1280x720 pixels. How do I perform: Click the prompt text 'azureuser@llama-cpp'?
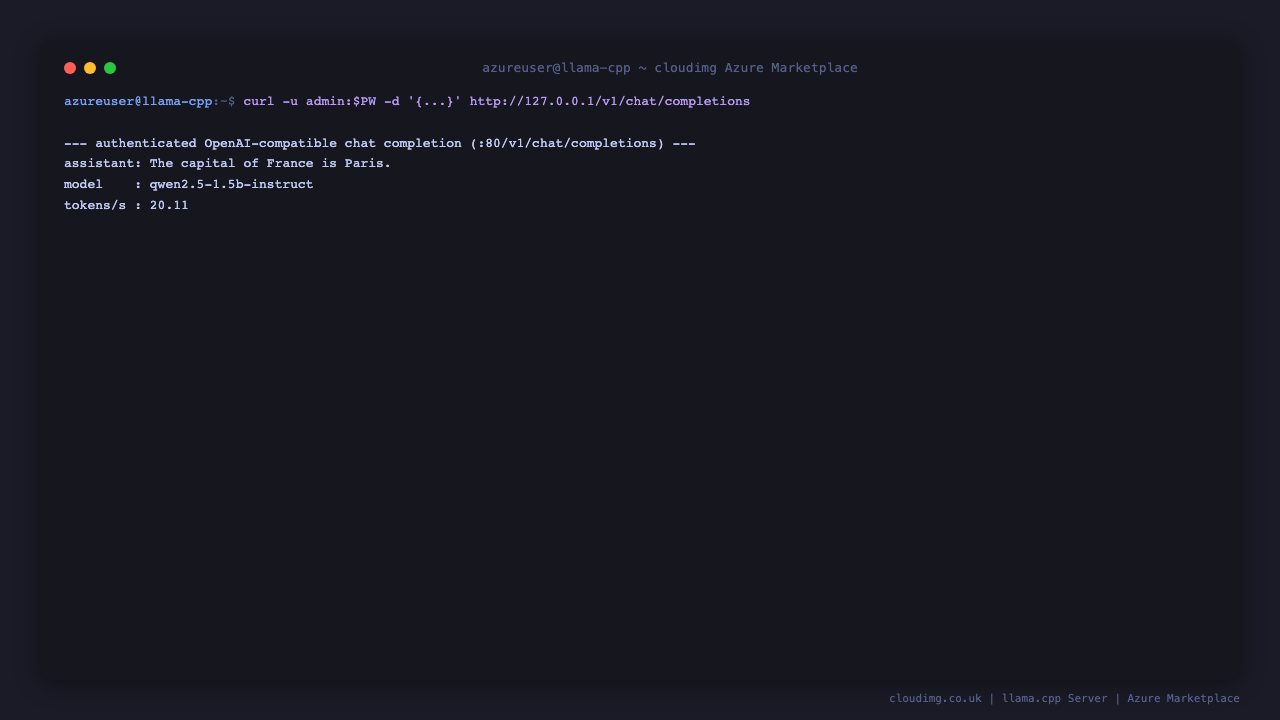coord(138,101)
